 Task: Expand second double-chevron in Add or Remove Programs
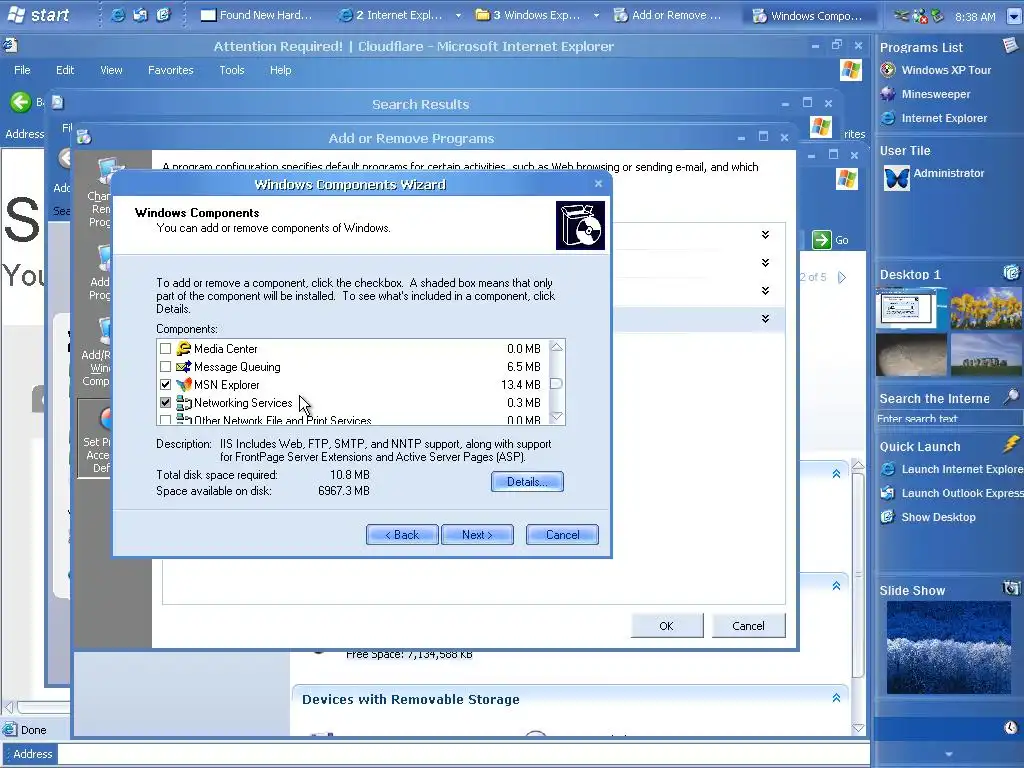pos(765,263)
